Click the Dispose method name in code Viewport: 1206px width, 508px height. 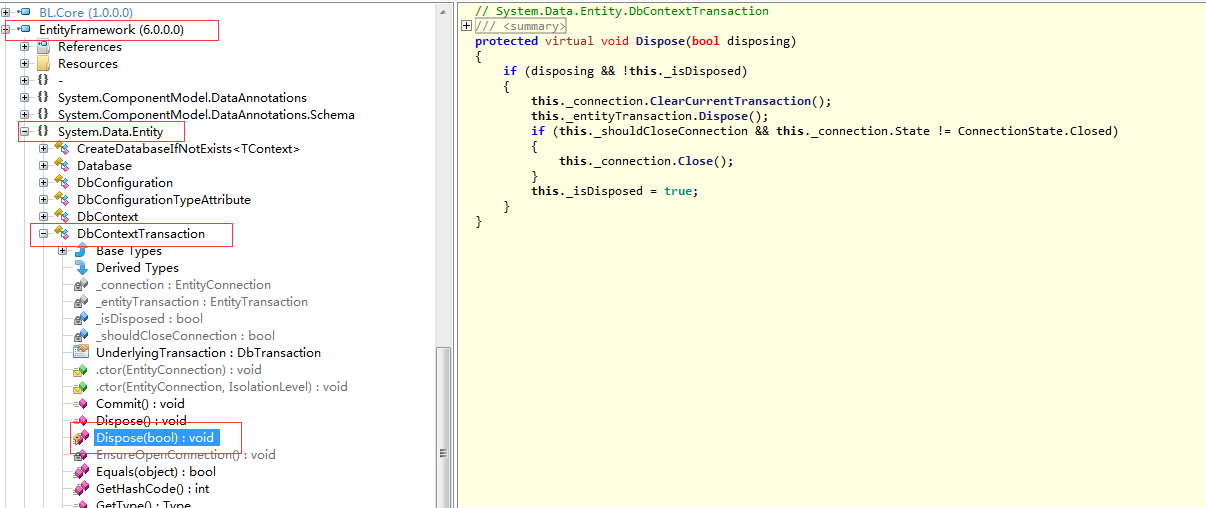(x=658, y=41)
